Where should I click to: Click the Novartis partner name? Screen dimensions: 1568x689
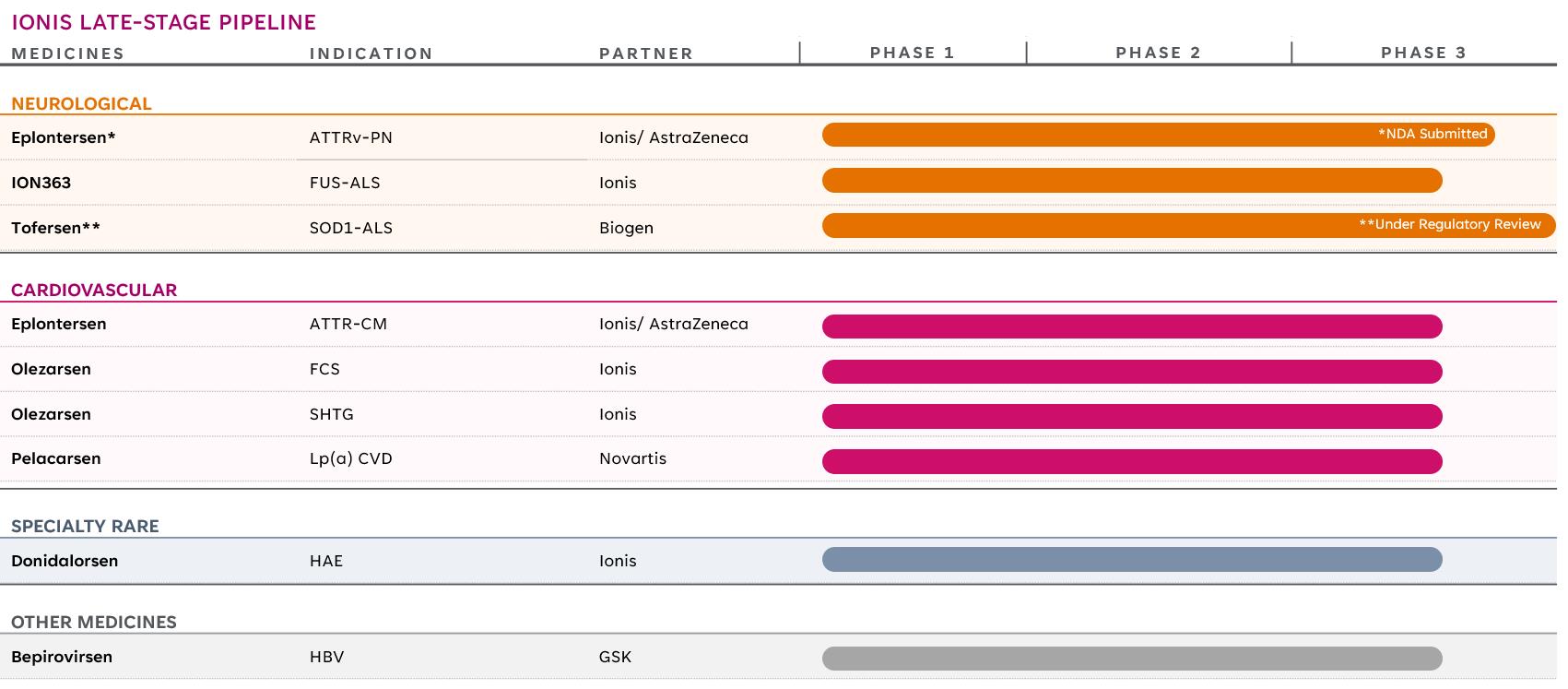[x=632, y=458]
